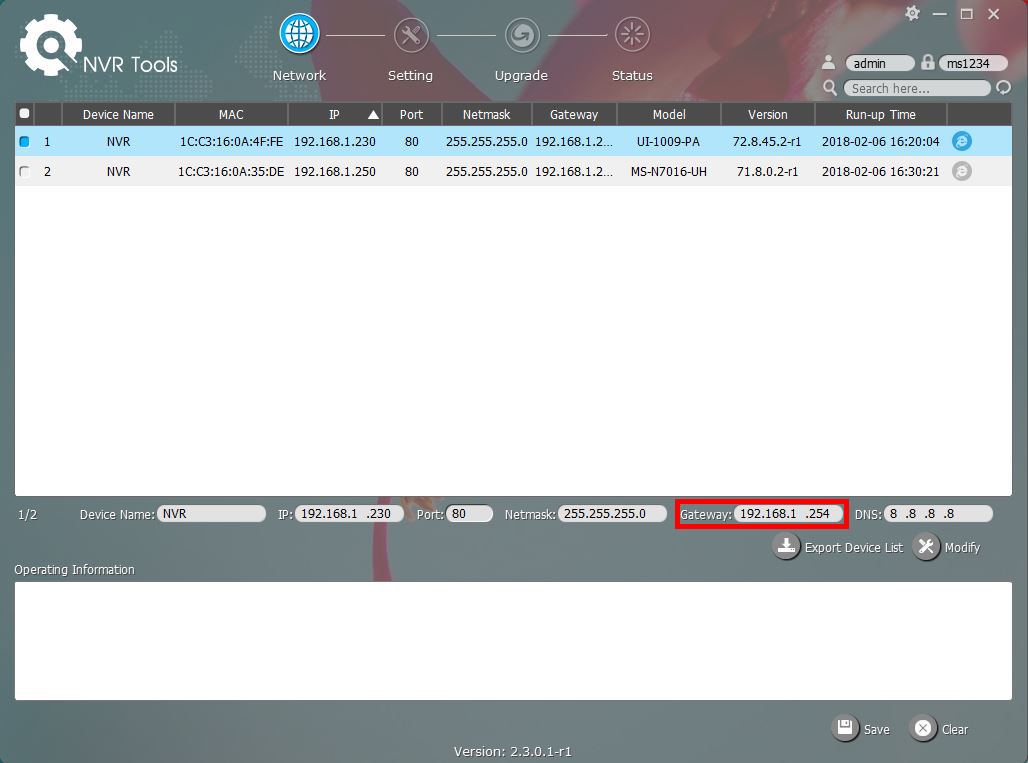Save the current device settings
Image resolution: width=1028 pixels, height=763 pixels.
click(861, 729)
